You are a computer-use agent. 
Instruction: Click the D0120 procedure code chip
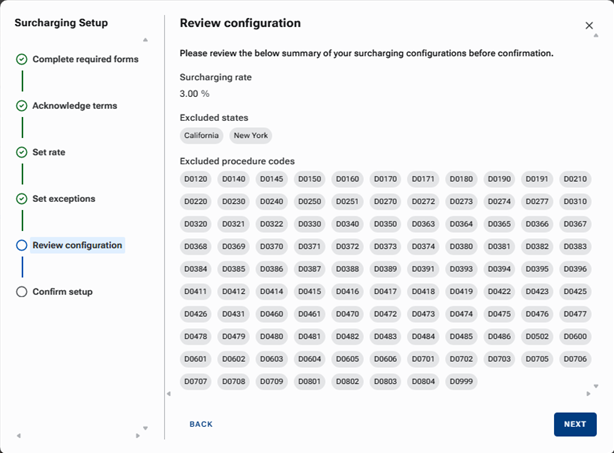196,179
